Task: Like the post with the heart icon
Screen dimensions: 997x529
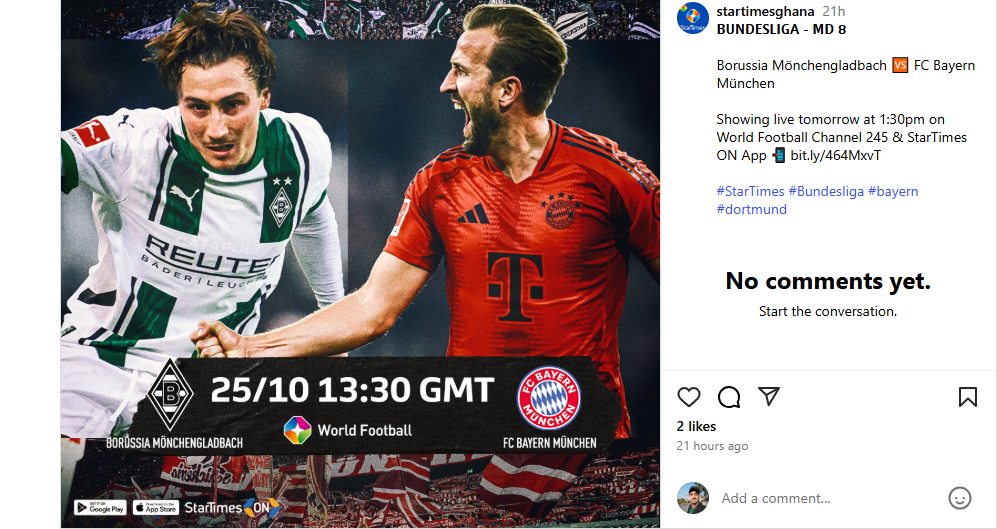Action: (x=689, y=397)
